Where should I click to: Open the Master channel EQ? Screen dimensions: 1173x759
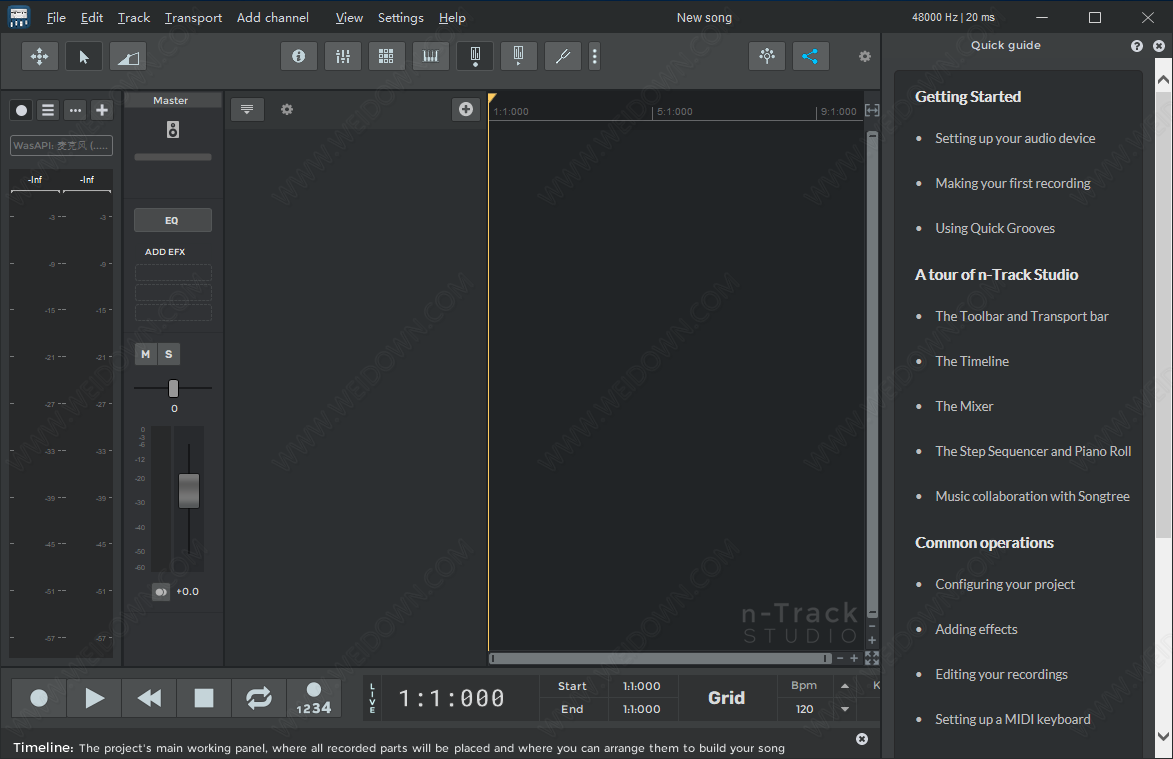tap(172, 221)
